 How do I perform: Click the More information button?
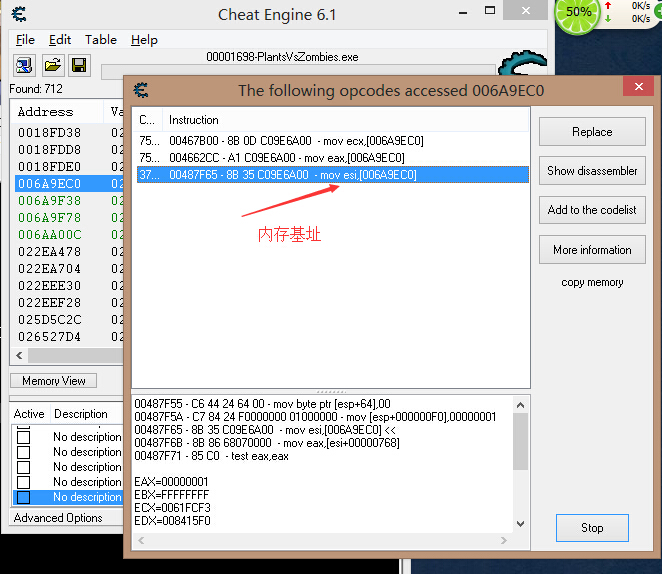coord(592,249)
